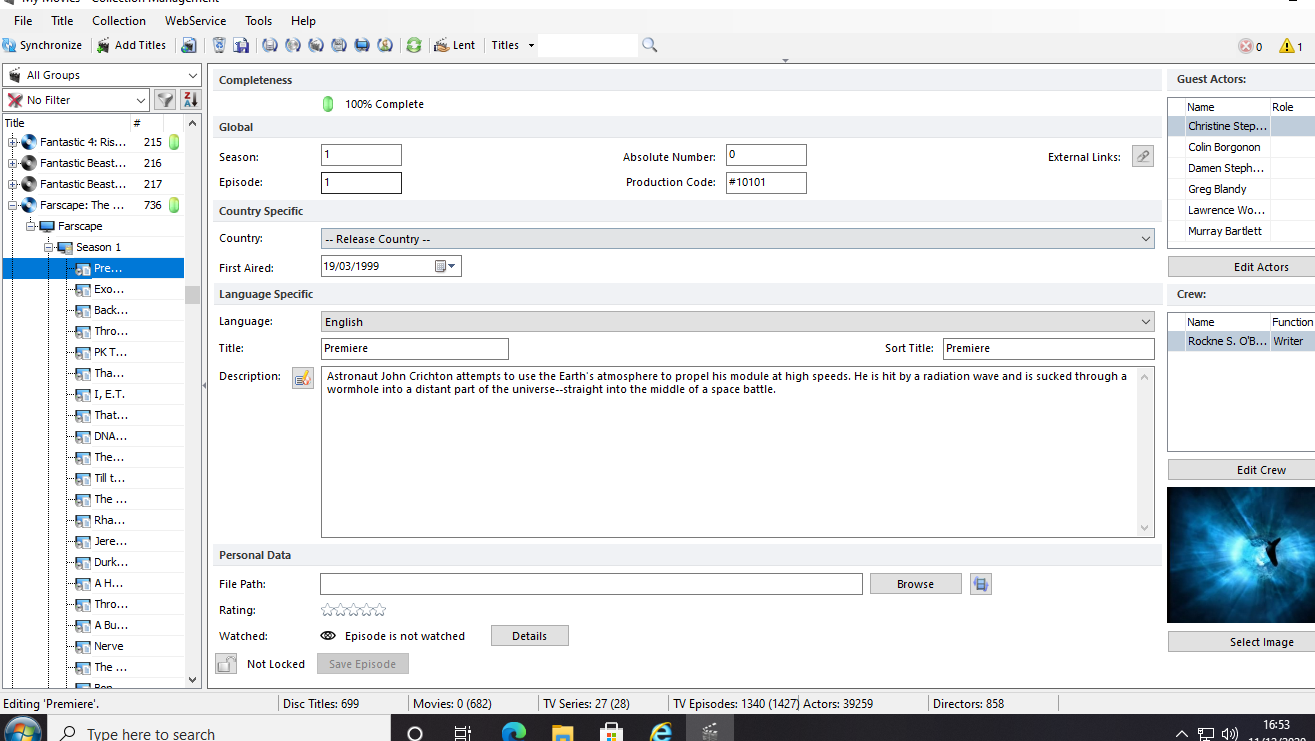Select crew member Rockne S. O'B... row
The width and height of the screenshot is (1315, 741).
[x=1241, y=341]
